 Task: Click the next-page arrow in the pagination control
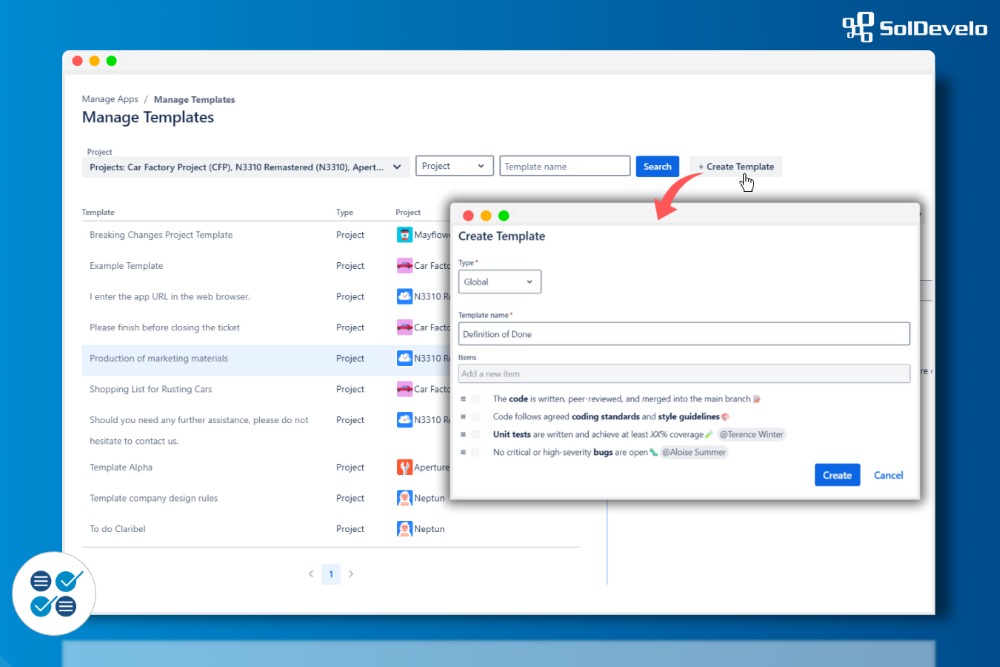tap(352, 574)
